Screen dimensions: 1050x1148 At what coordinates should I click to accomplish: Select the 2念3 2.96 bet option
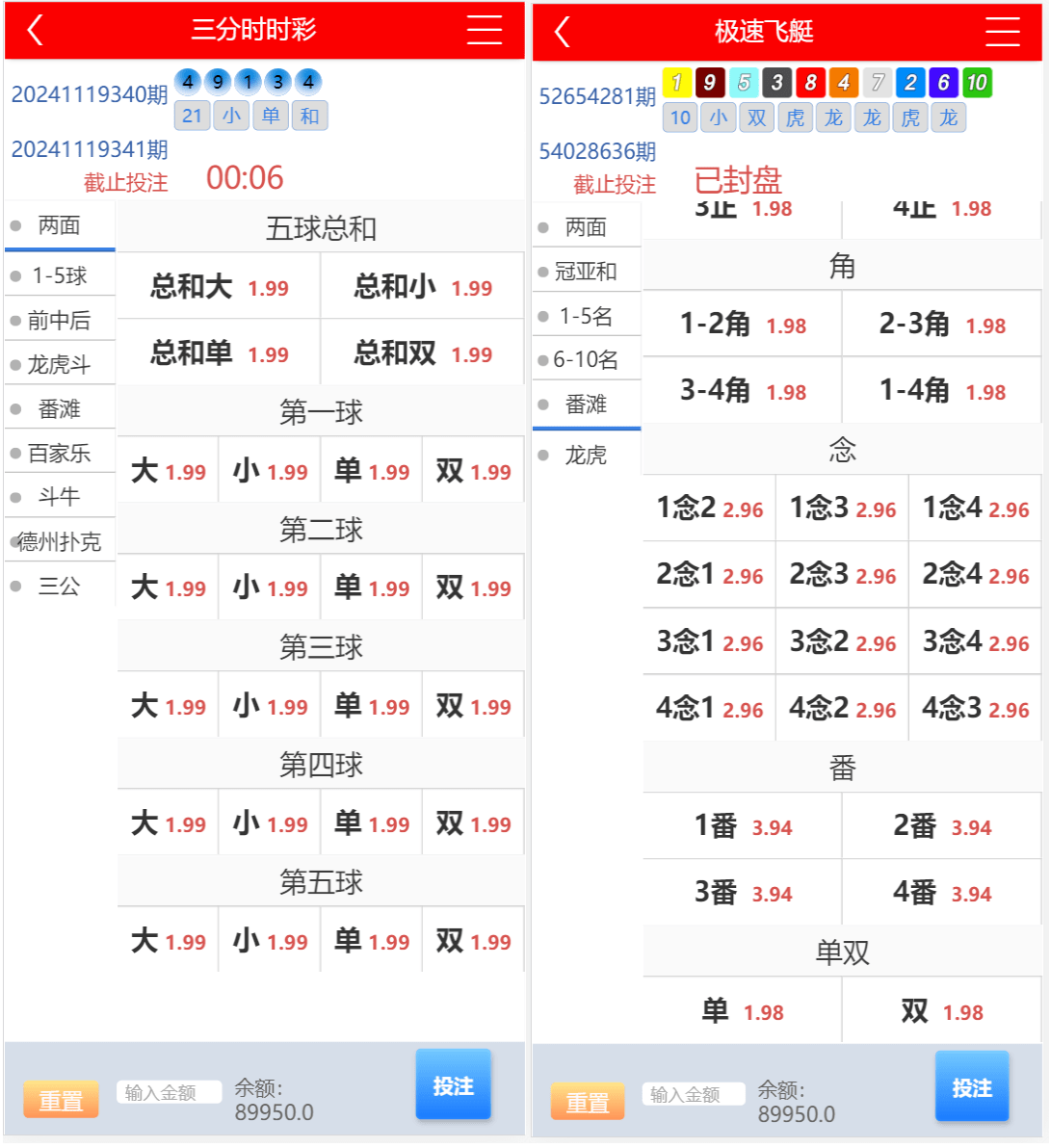(x=841, y=575)
